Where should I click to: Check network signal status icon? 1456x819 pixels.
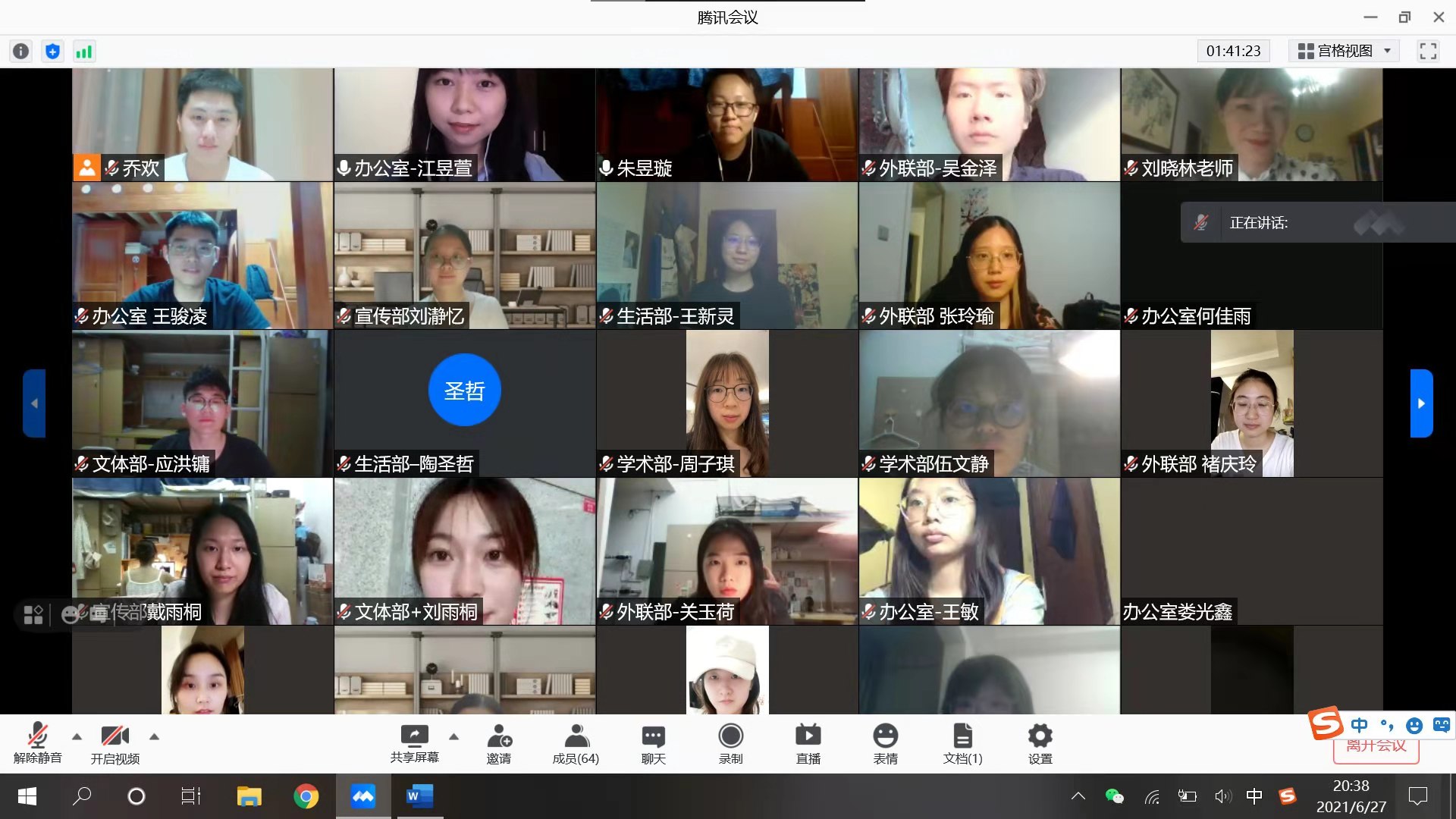[x=83, y=51]
